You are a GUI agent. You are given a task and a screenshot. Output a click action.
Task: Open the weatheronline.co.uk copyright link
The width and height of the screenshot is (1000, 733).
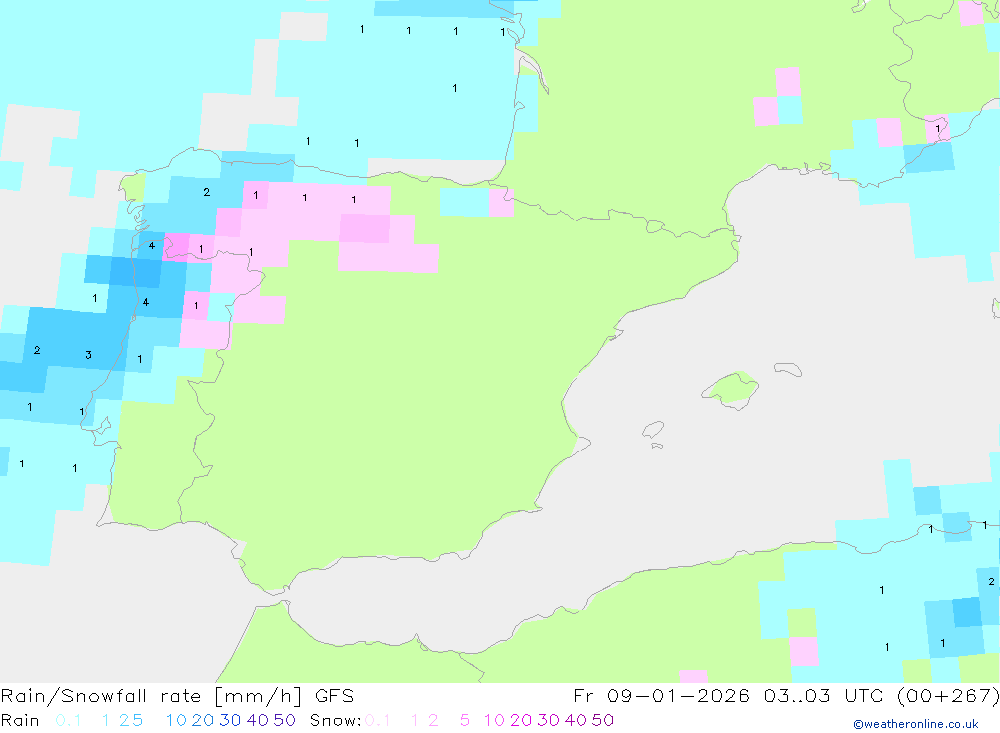coord(916,724)
